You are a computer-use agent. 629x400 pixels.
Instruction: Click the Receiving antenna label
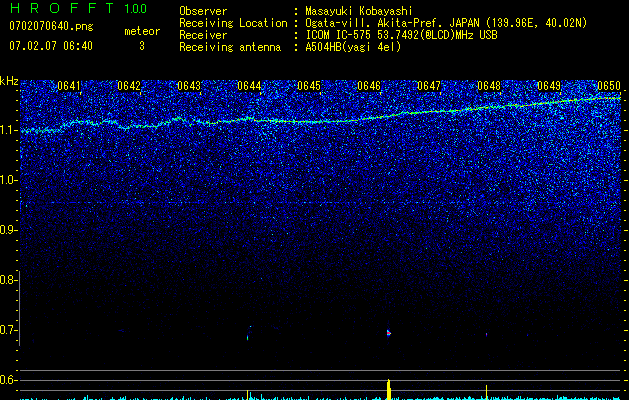(230, 47)
